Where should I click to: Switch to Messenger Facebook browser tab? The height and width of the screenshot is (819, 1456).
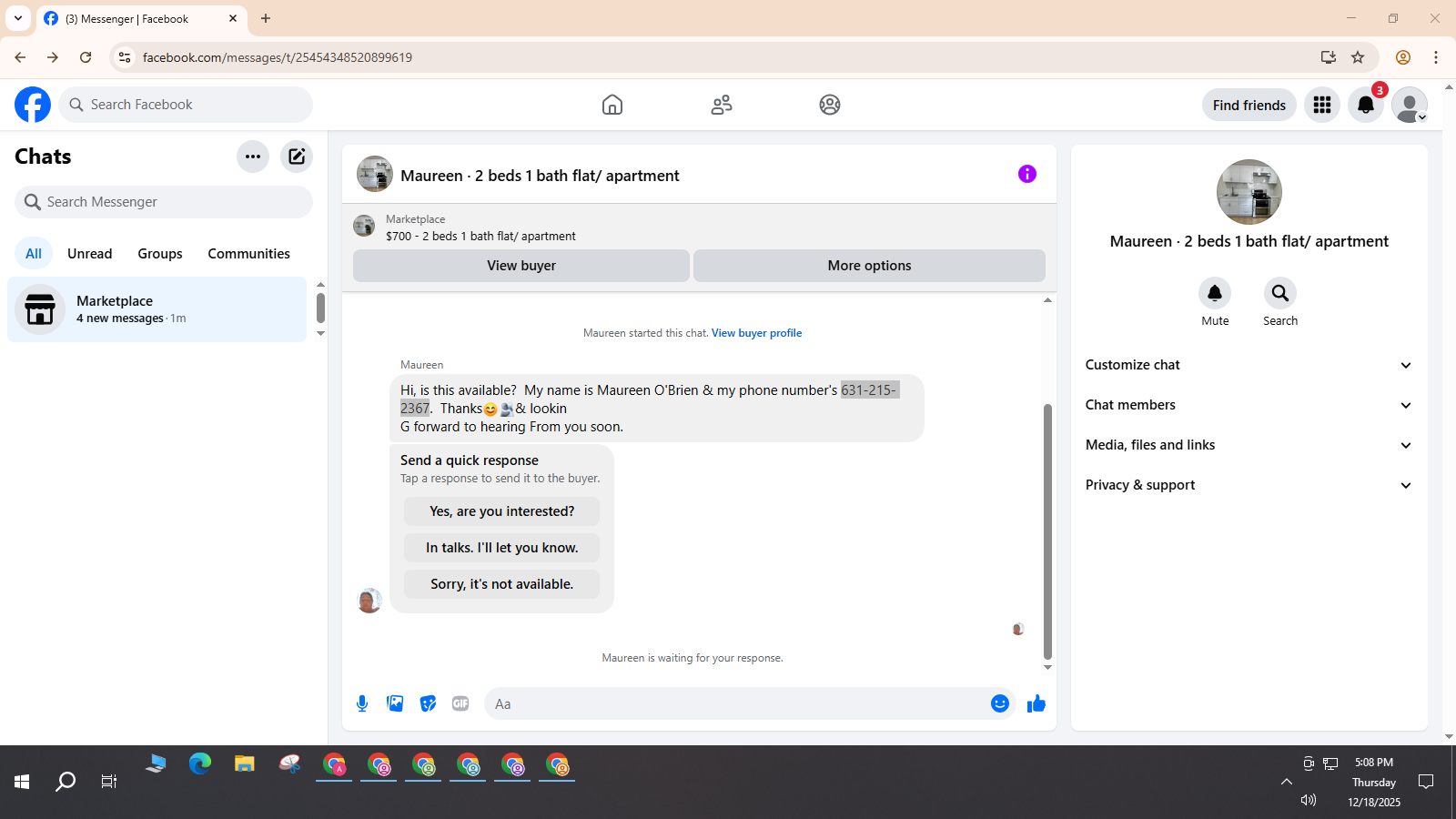pos(141,18)
